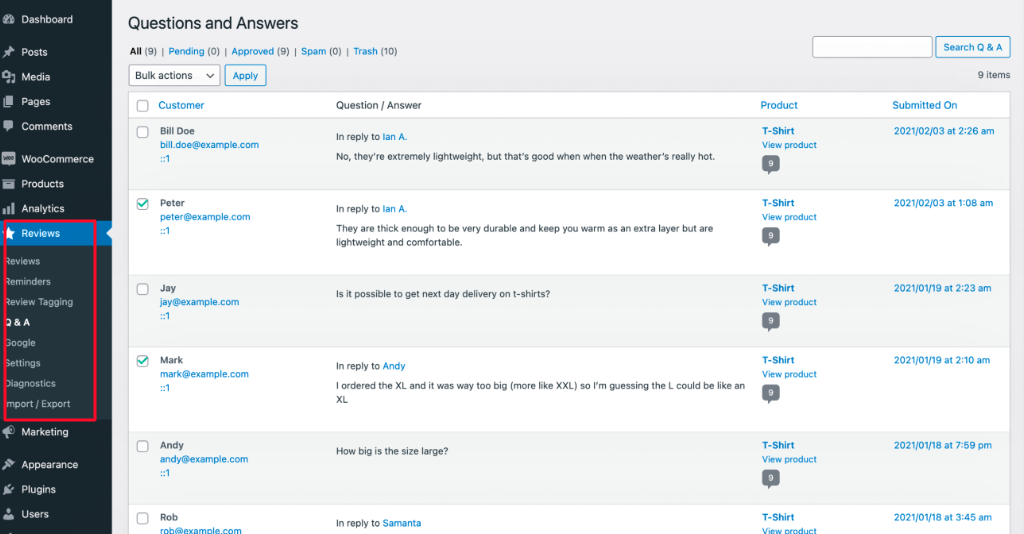1024x534 pixels.
Task: Open the Settings submenu item
Action: [22, 363]
